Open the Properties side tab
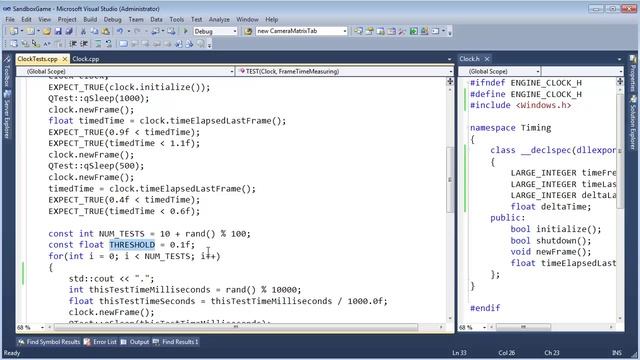This screenshot has width=640, height=360. tap(633, 74)
